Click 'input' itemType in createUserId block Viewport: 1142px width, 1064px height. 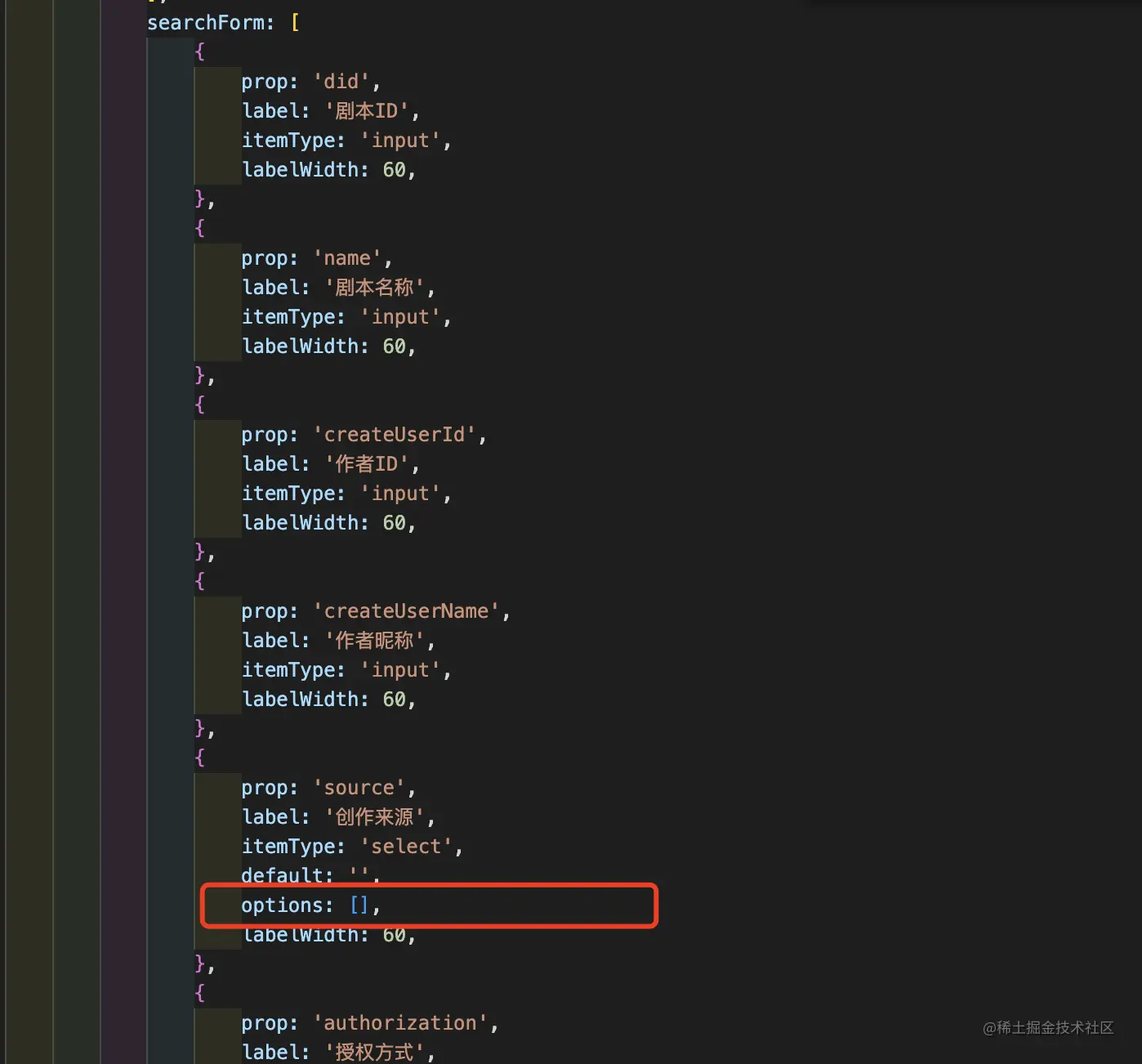400,494
